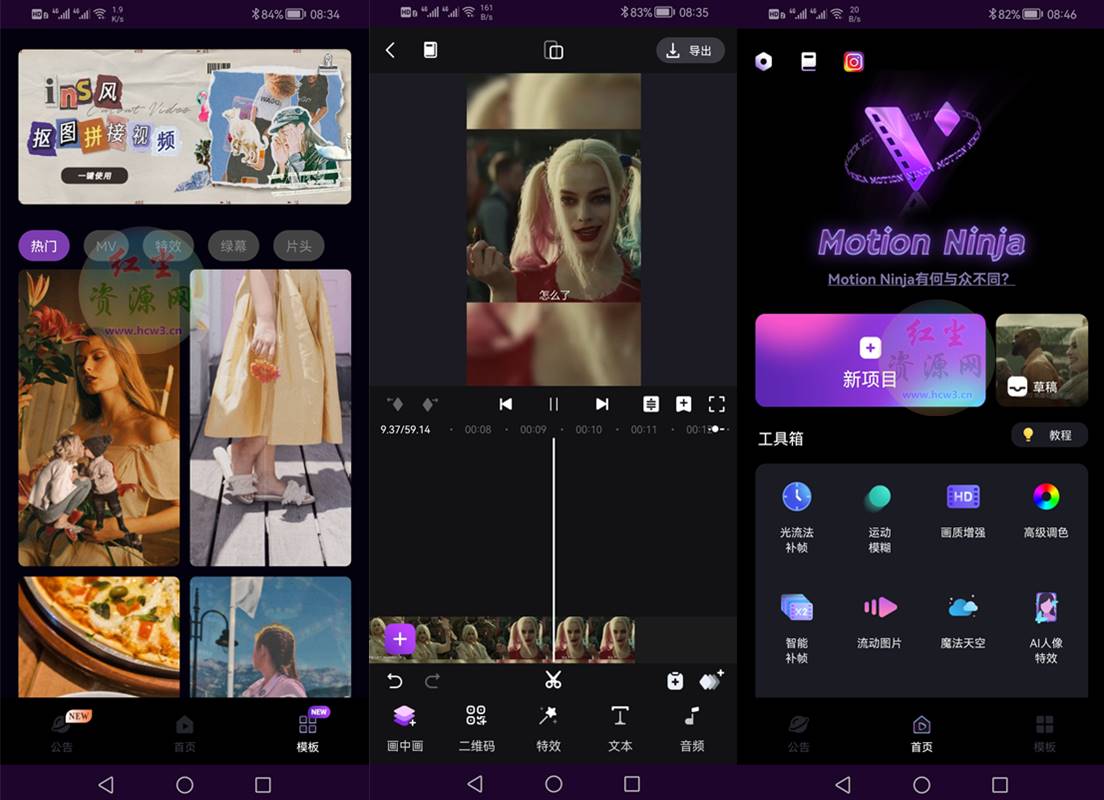Open the 运动模糊 motion blur tool

(879, 497)
